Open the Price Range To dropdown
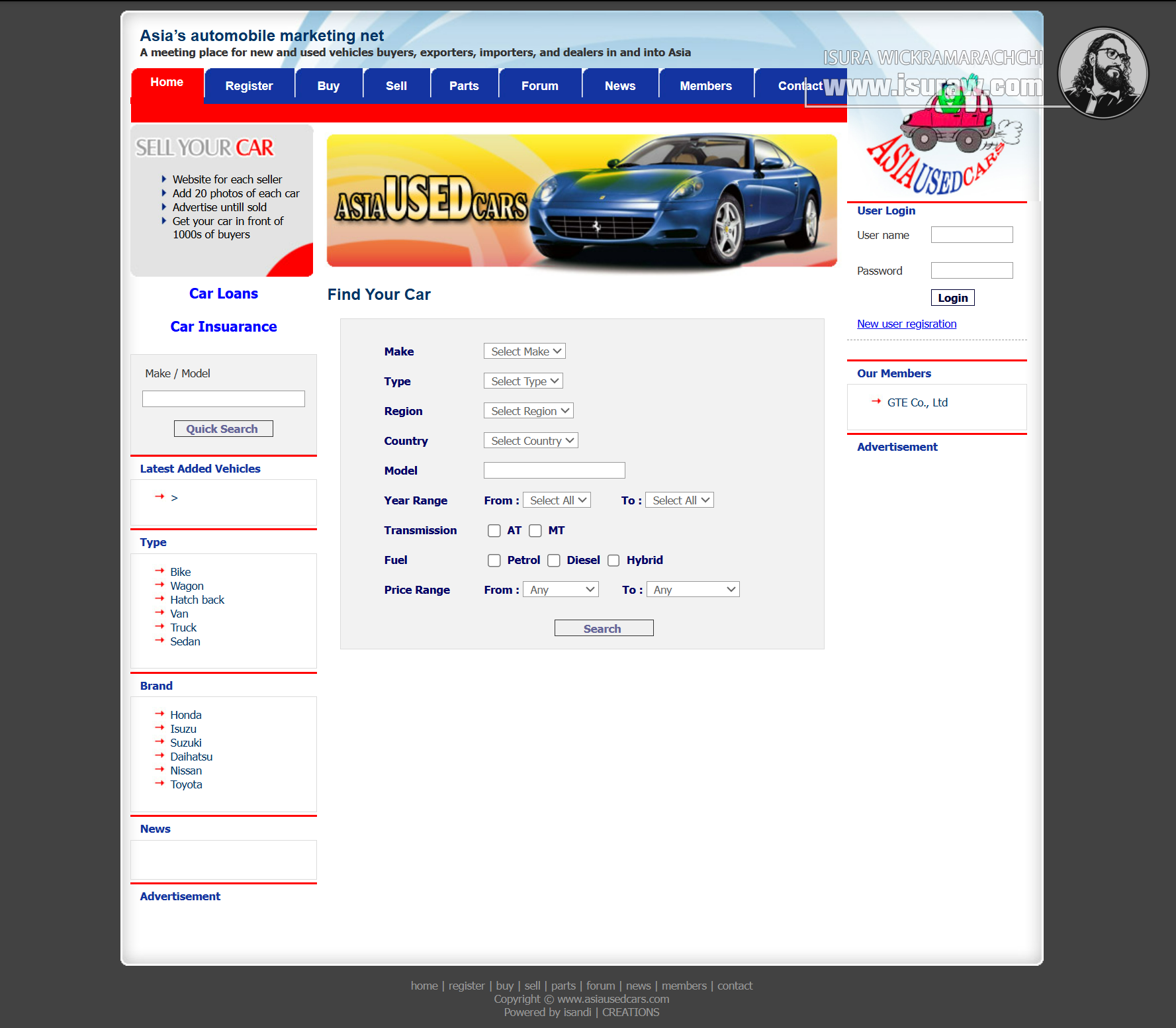The width and height of the screenshot is (1176, 1028). click(693, 590)
